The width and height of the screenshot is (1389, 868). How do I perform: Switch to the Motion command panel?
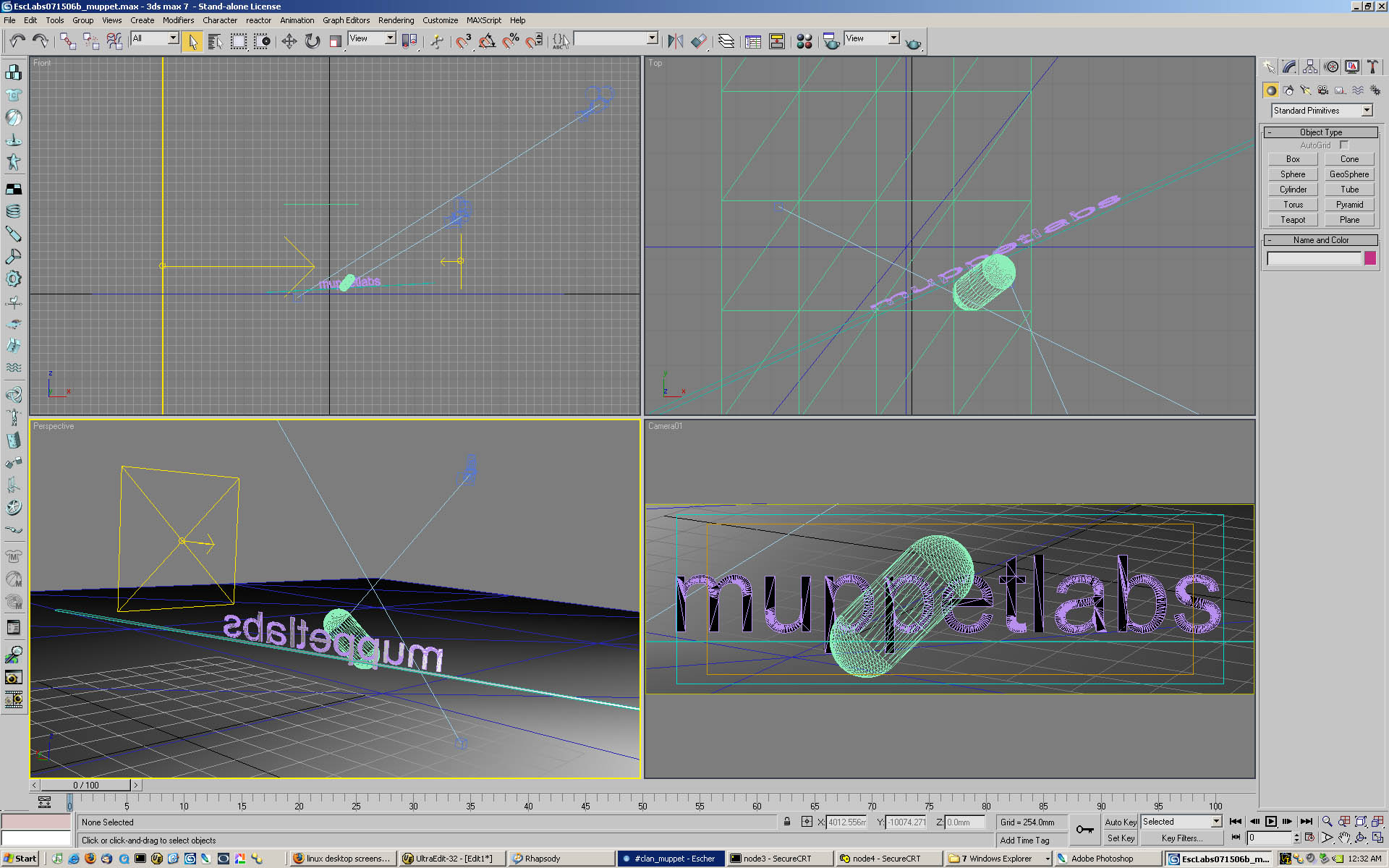1331,67
